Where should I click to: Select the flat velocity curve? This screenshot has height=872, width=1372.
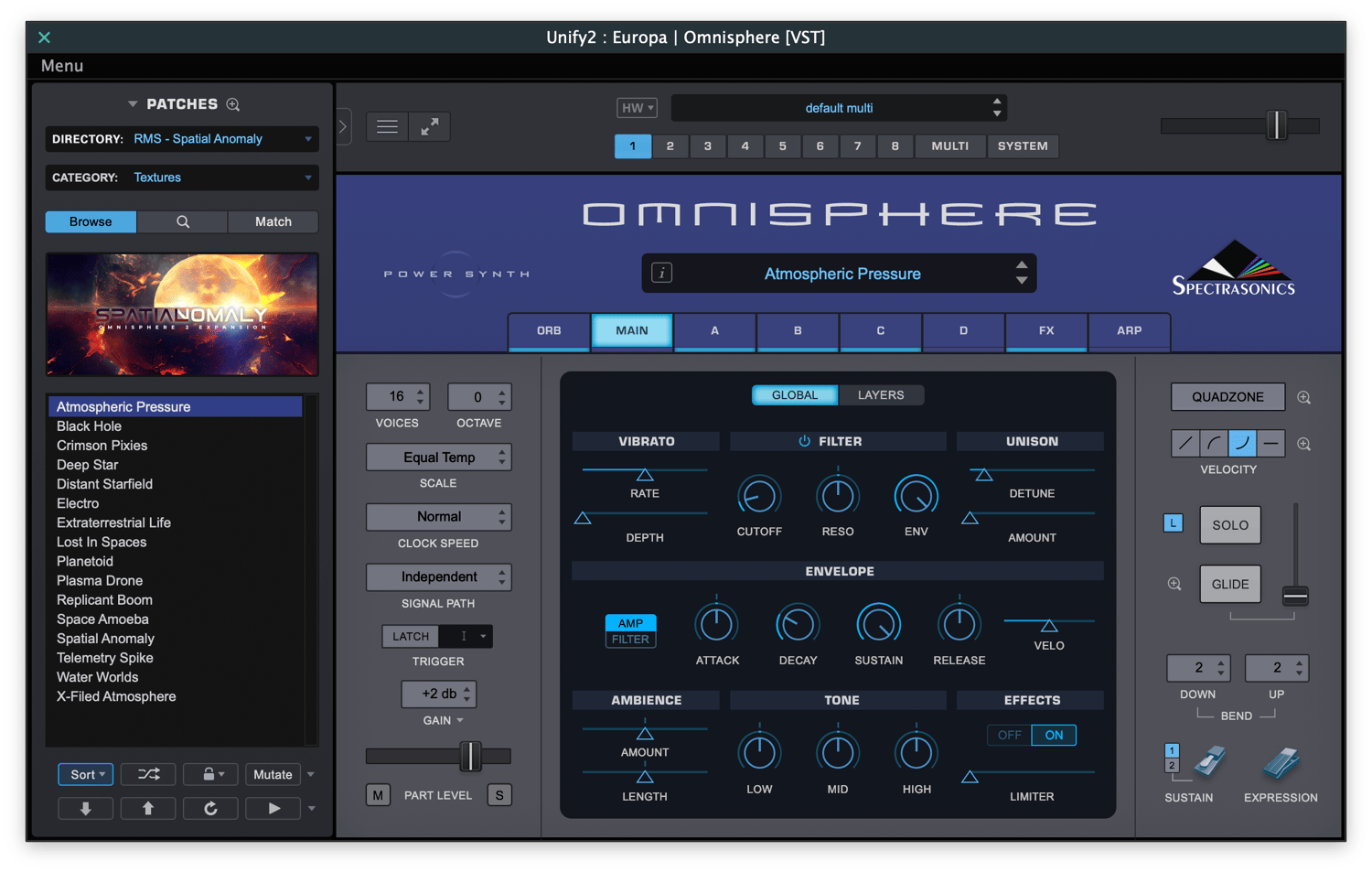coord(1270,443)
